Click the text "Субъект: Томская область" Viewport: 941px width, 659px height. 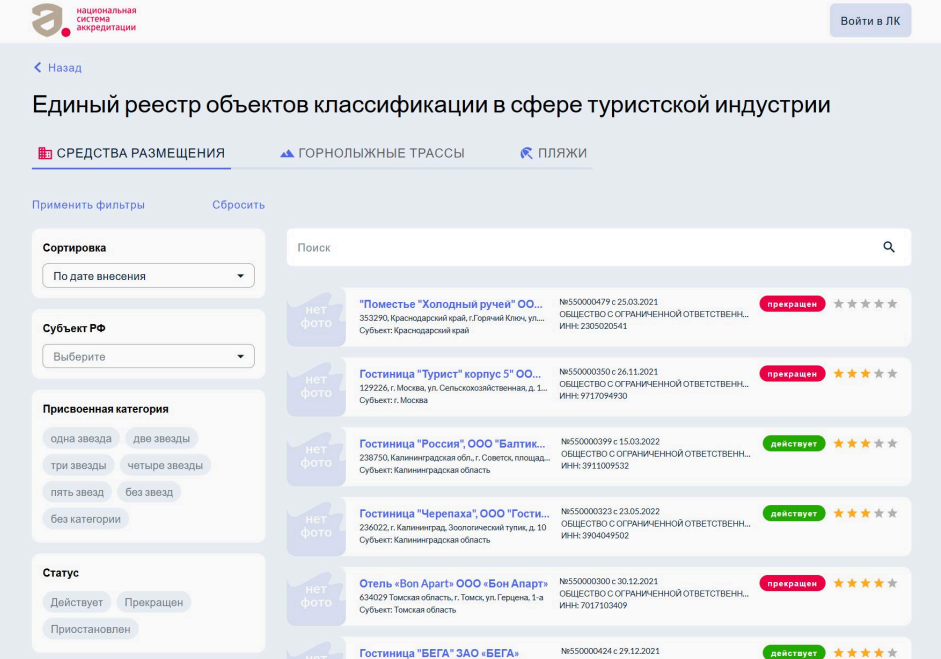tap(407, 610)
